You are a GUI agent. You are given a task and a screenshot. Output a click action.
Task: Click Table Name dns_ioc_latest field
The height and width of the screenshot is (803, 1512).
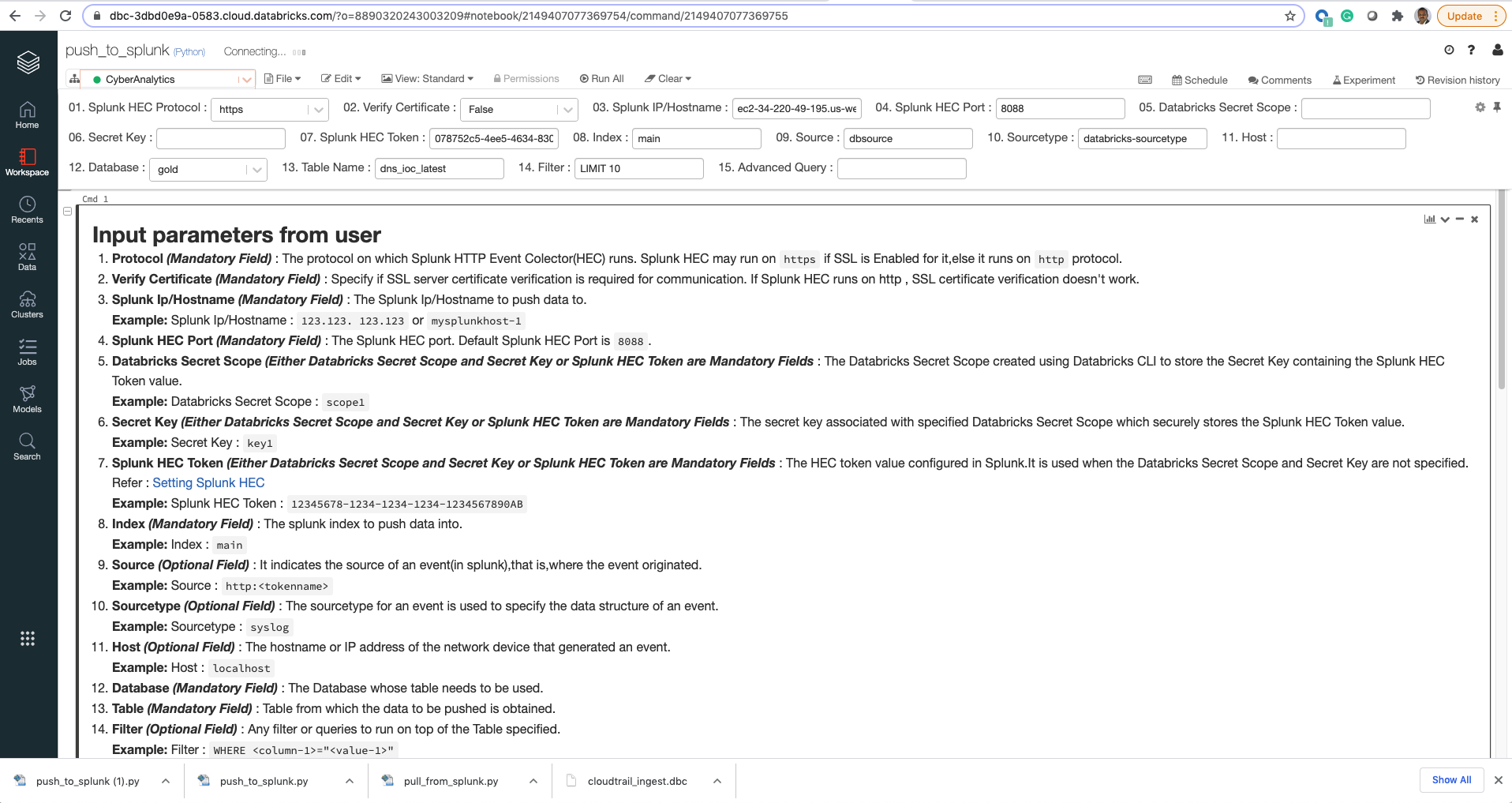coord(440,168)
